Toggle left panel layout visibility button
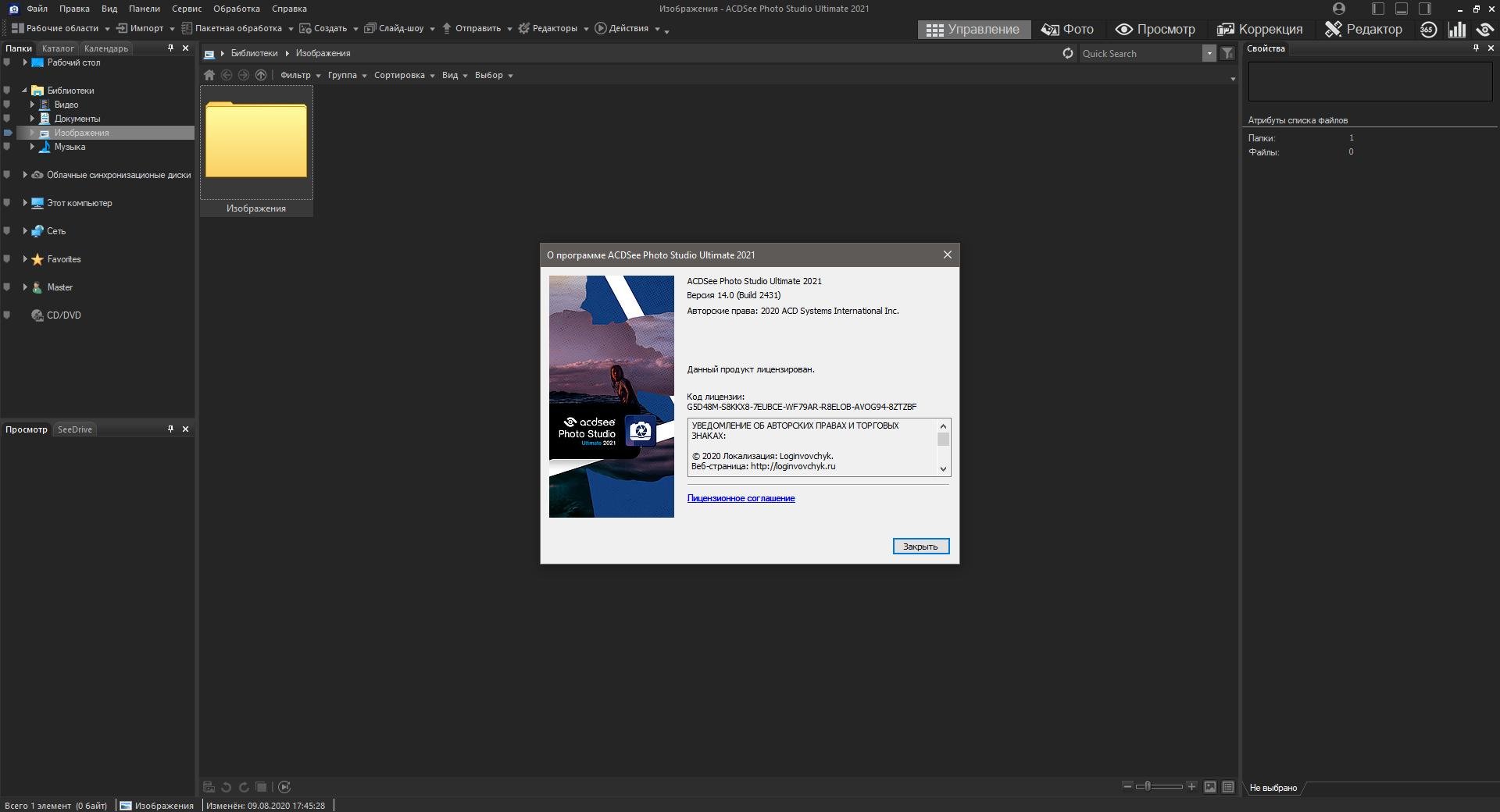This screenshot has height=812, width=1500. pyautogui.click(x=1378, y=9)
